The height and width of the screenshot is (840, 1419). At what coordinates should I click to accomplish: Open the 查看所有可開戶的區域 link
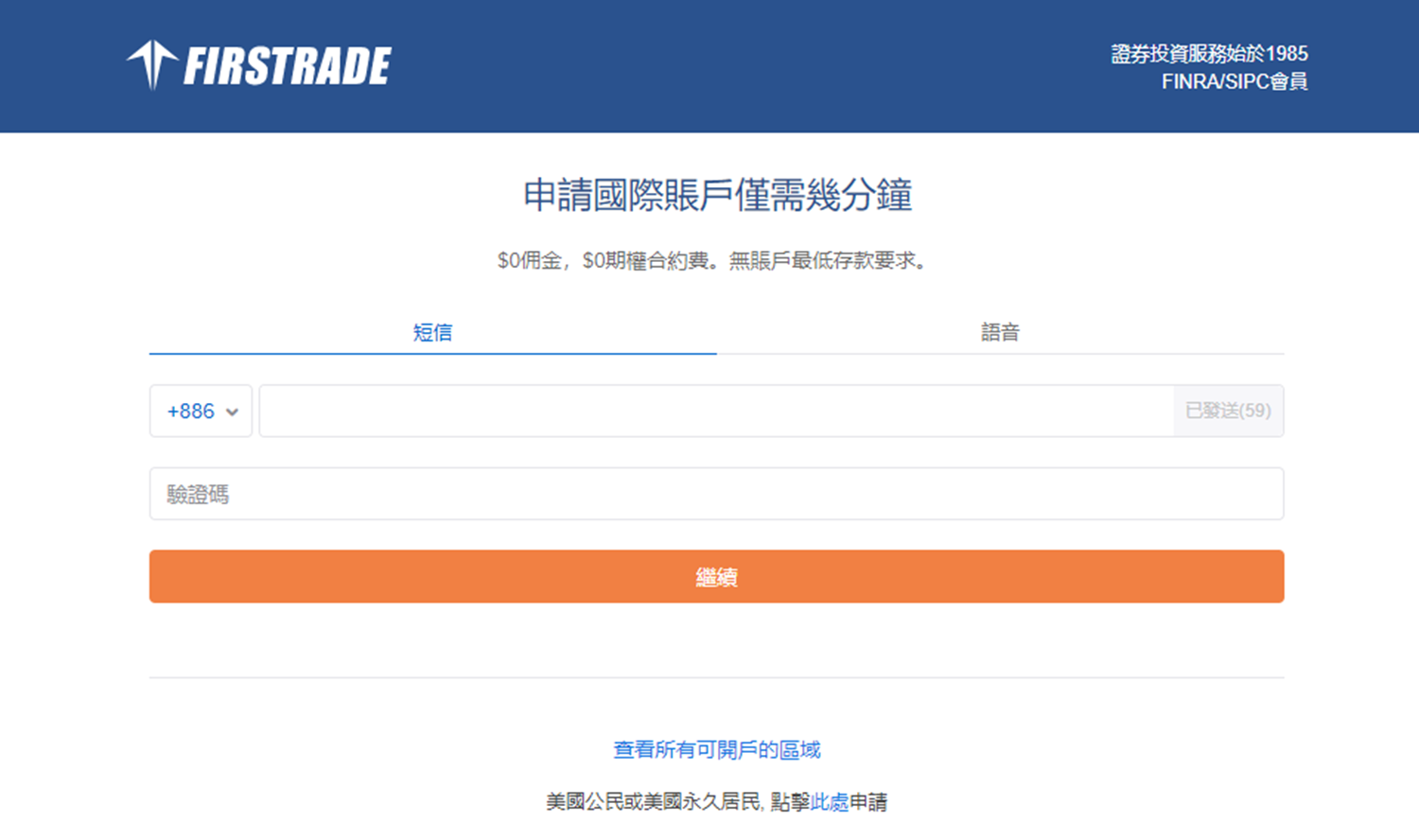tap(716, 750)
